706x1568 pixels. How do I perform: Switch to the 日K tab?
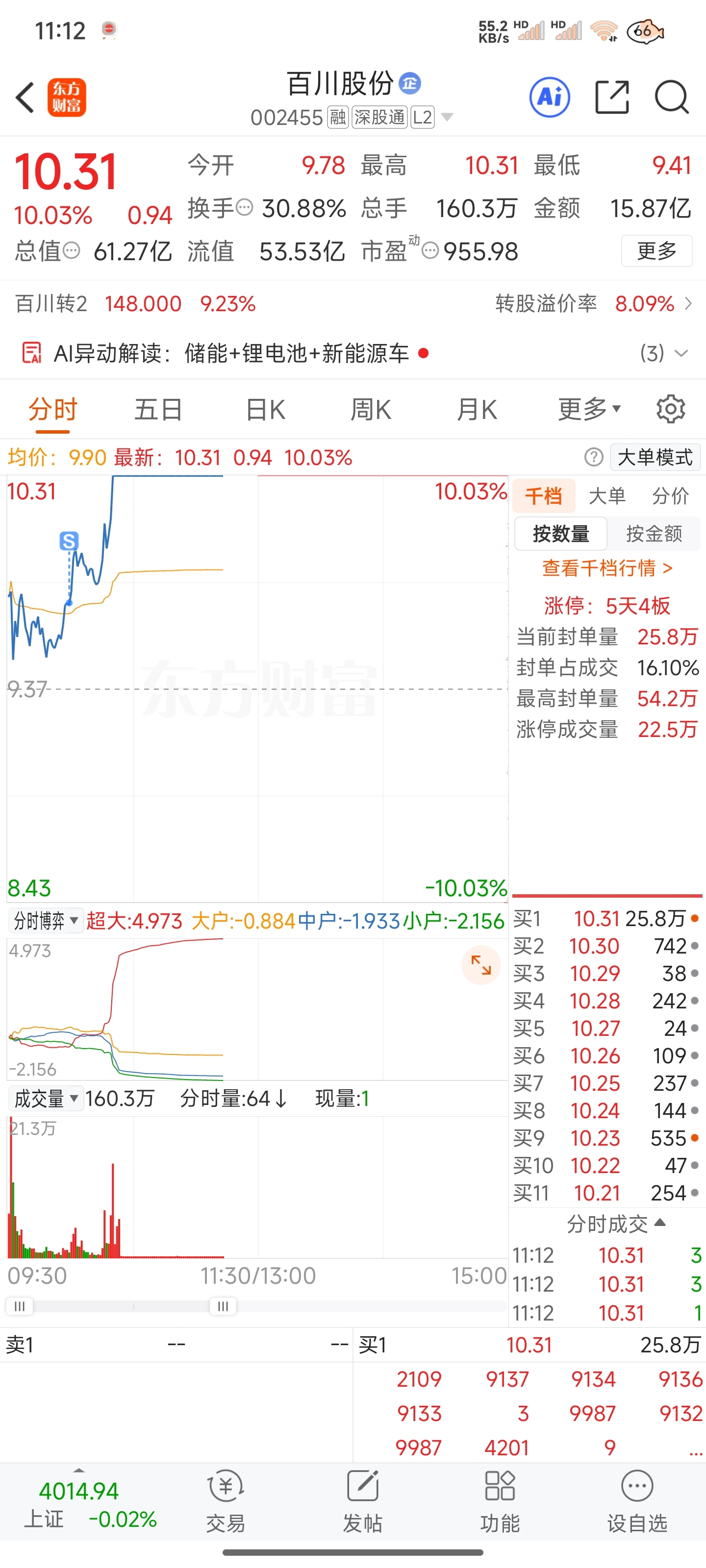[x=266, y=409]
